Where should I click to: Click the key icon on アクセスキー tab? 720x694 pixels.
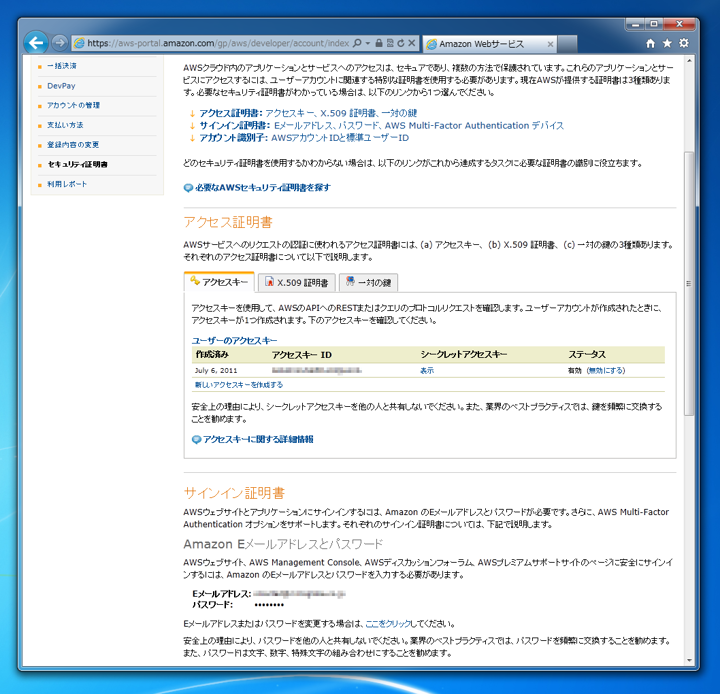point(195,281)
